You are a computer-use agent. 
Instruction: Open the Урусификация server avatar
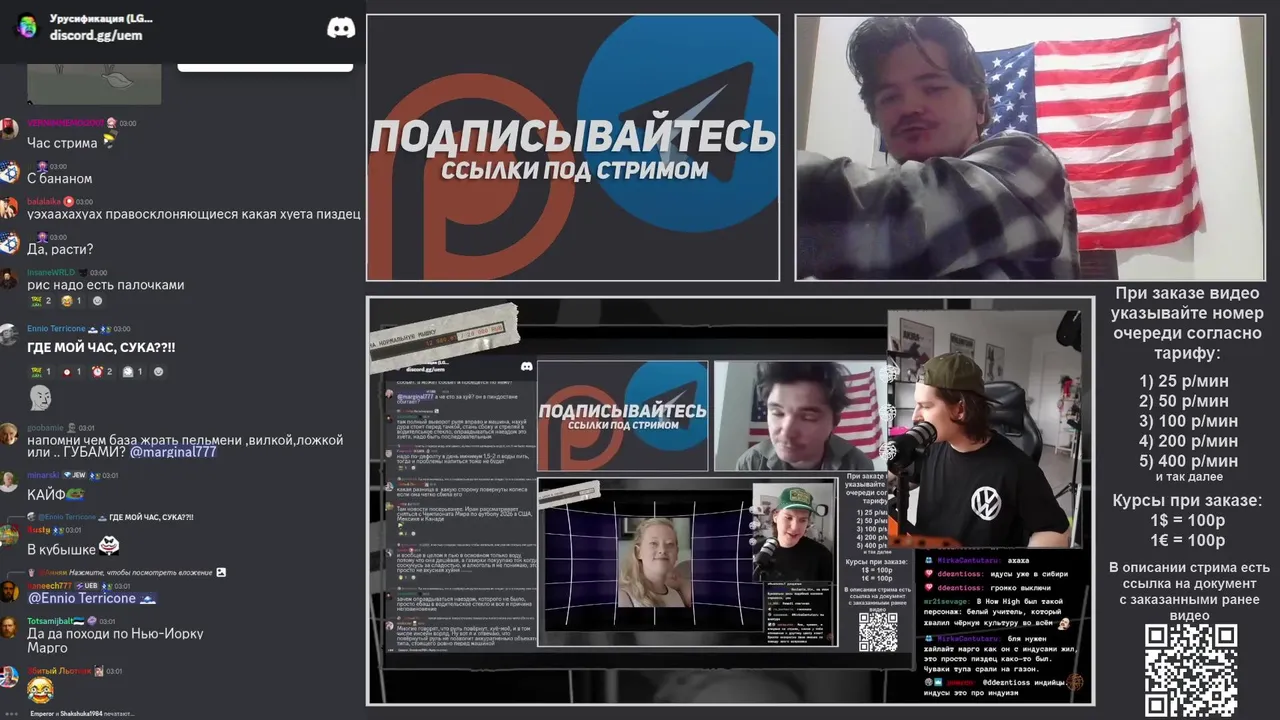(27, 27)
